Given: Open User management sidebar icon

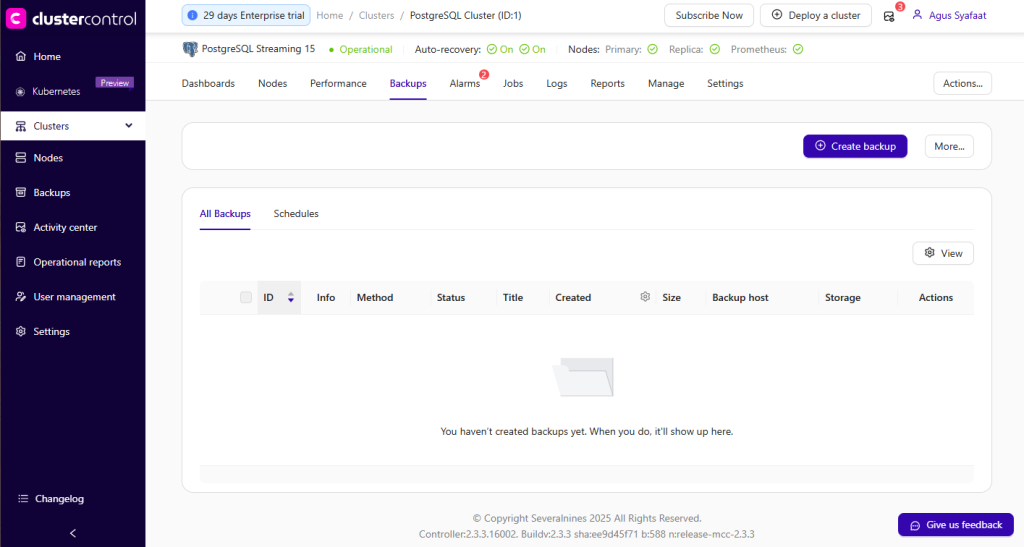Looking at the screenshot, I should pyautogui.click(x=21, y=297).
